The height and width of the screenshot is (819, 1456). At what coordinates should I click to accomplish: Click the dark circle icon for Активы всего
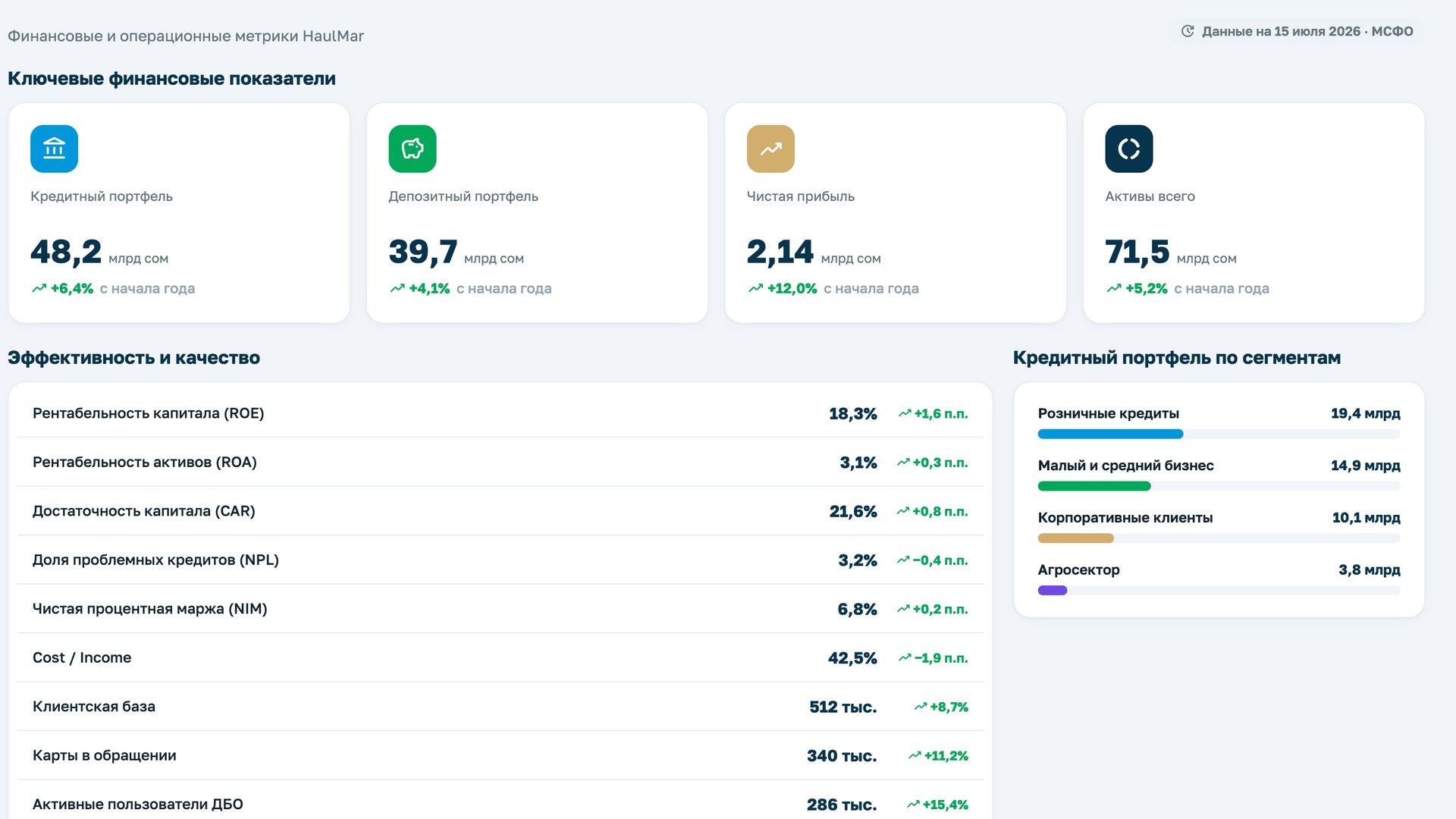pyautogui.click(x=1129, y=149)
